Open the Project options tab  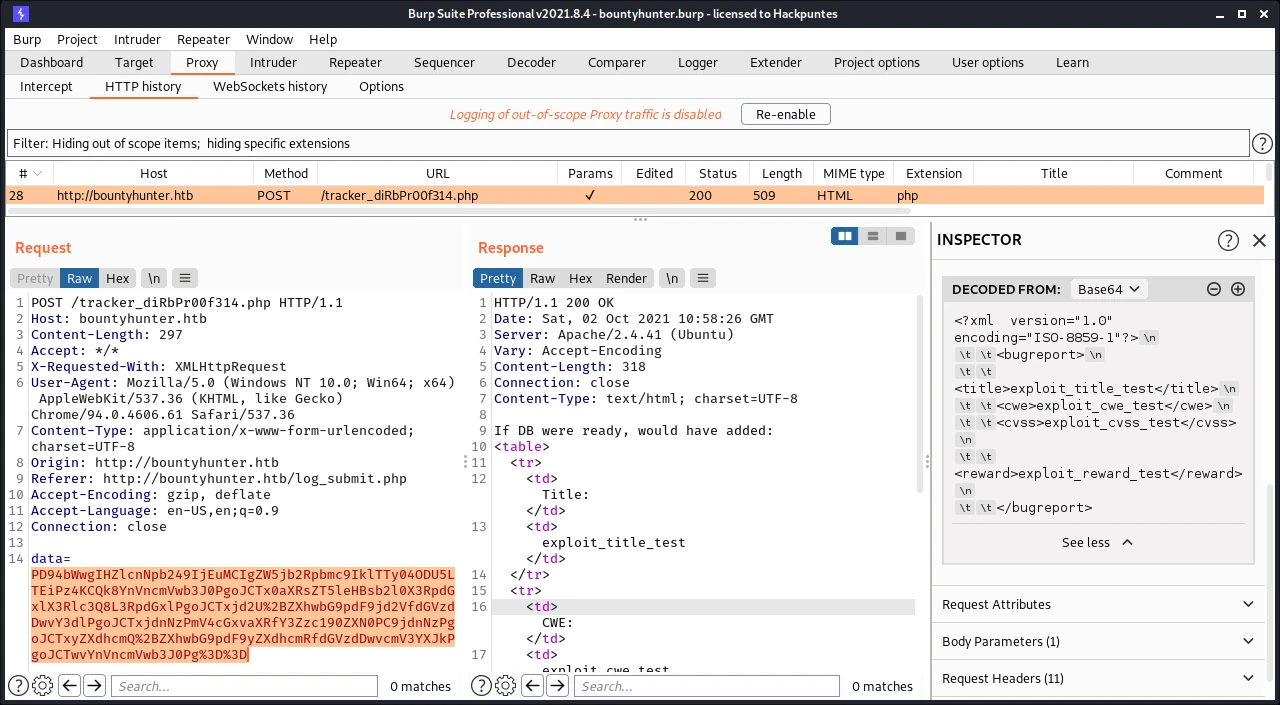click(877, 62)
